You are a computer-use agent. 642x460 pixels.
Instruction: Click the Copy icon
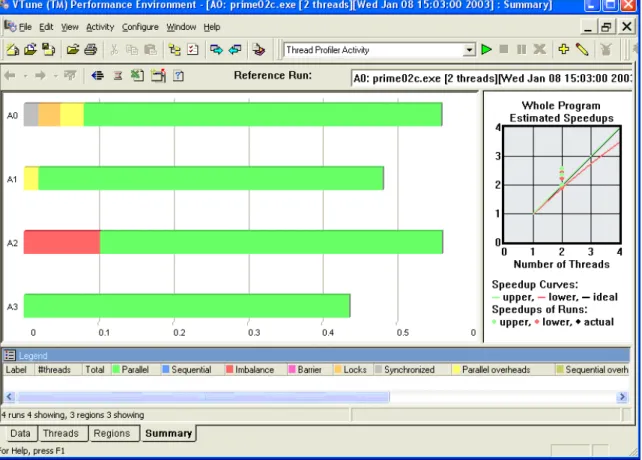click(132, 50)
